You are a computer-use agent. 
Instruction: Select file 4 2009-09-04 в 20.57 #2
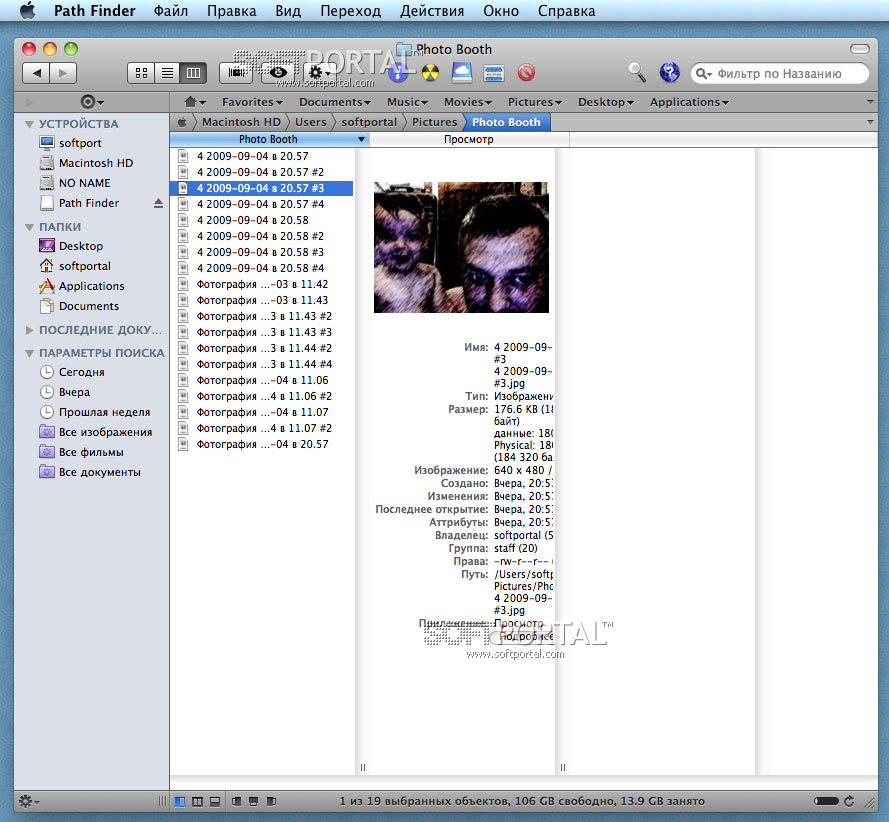click(261, 172)
